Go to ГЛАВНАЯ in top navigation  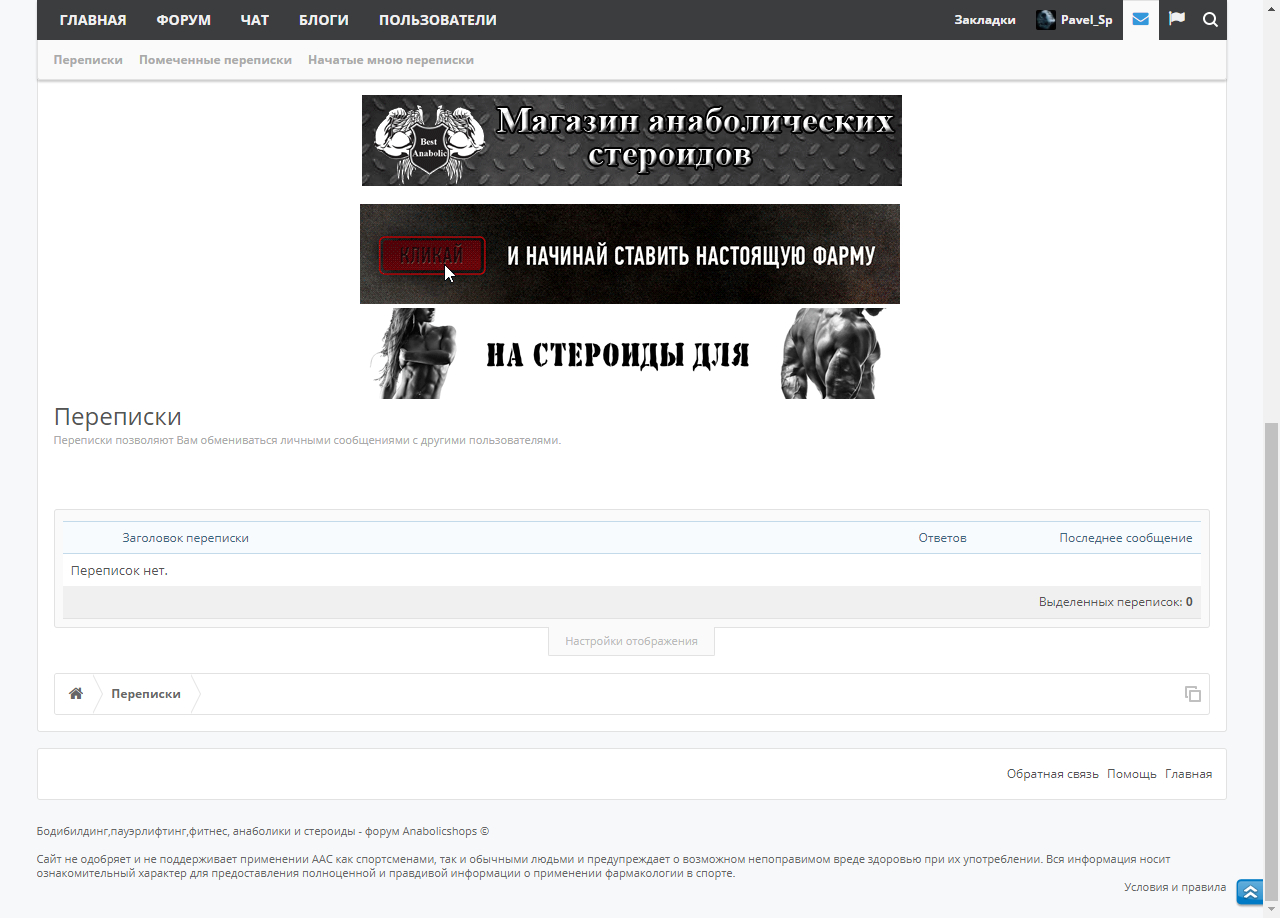click(93, 20)
